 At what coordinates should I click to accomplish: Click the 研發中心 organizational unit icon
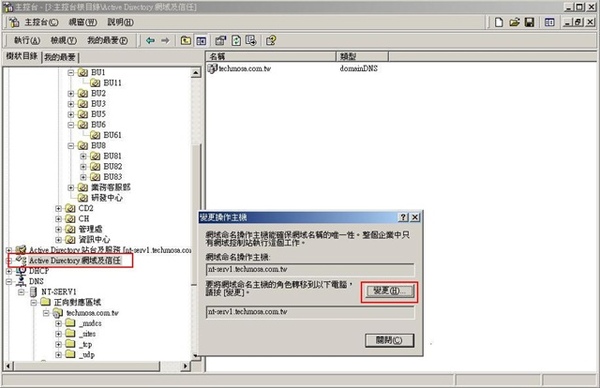(x=83, y=198)
